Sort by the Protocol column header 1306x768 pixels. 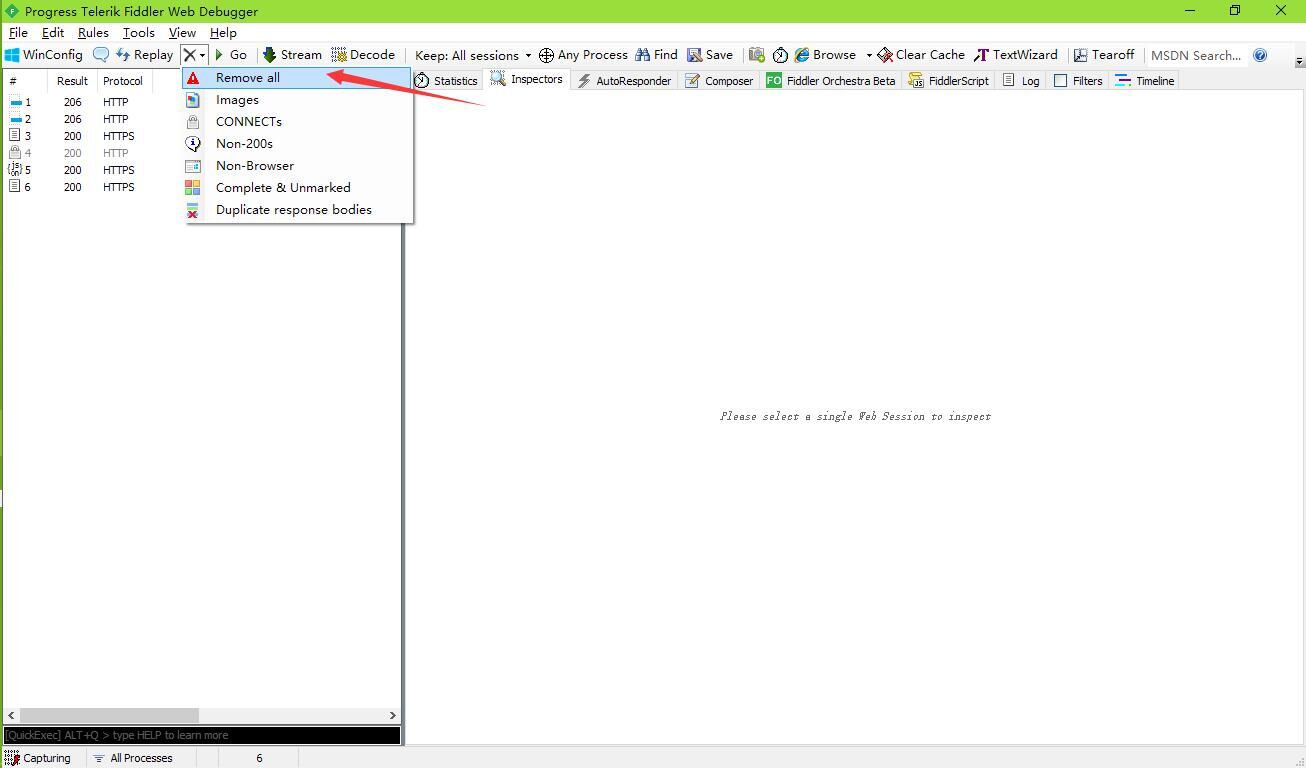click(x=123, y=81)
